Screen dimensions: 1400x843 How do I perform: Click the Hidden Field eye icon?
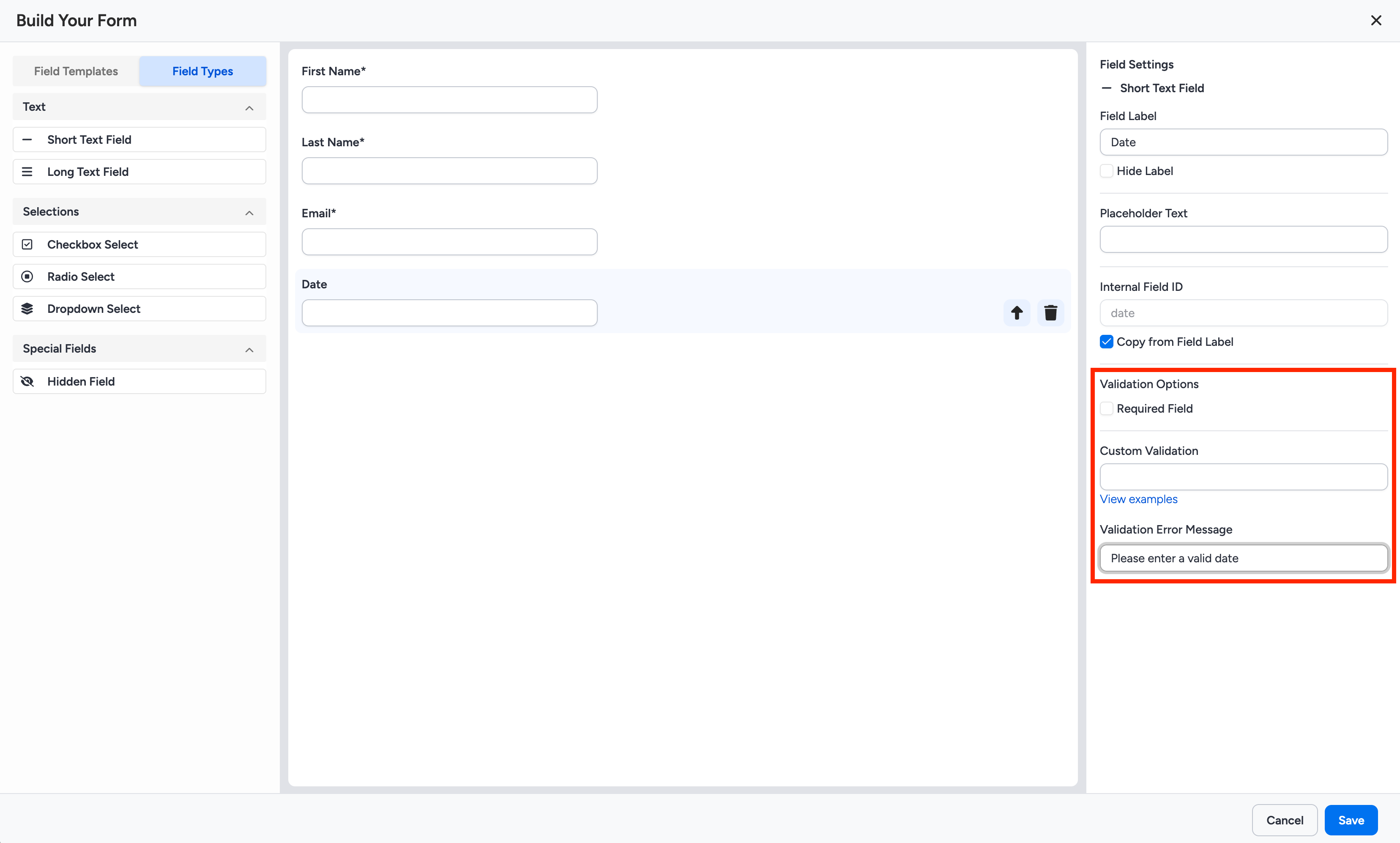click(27, 381)
